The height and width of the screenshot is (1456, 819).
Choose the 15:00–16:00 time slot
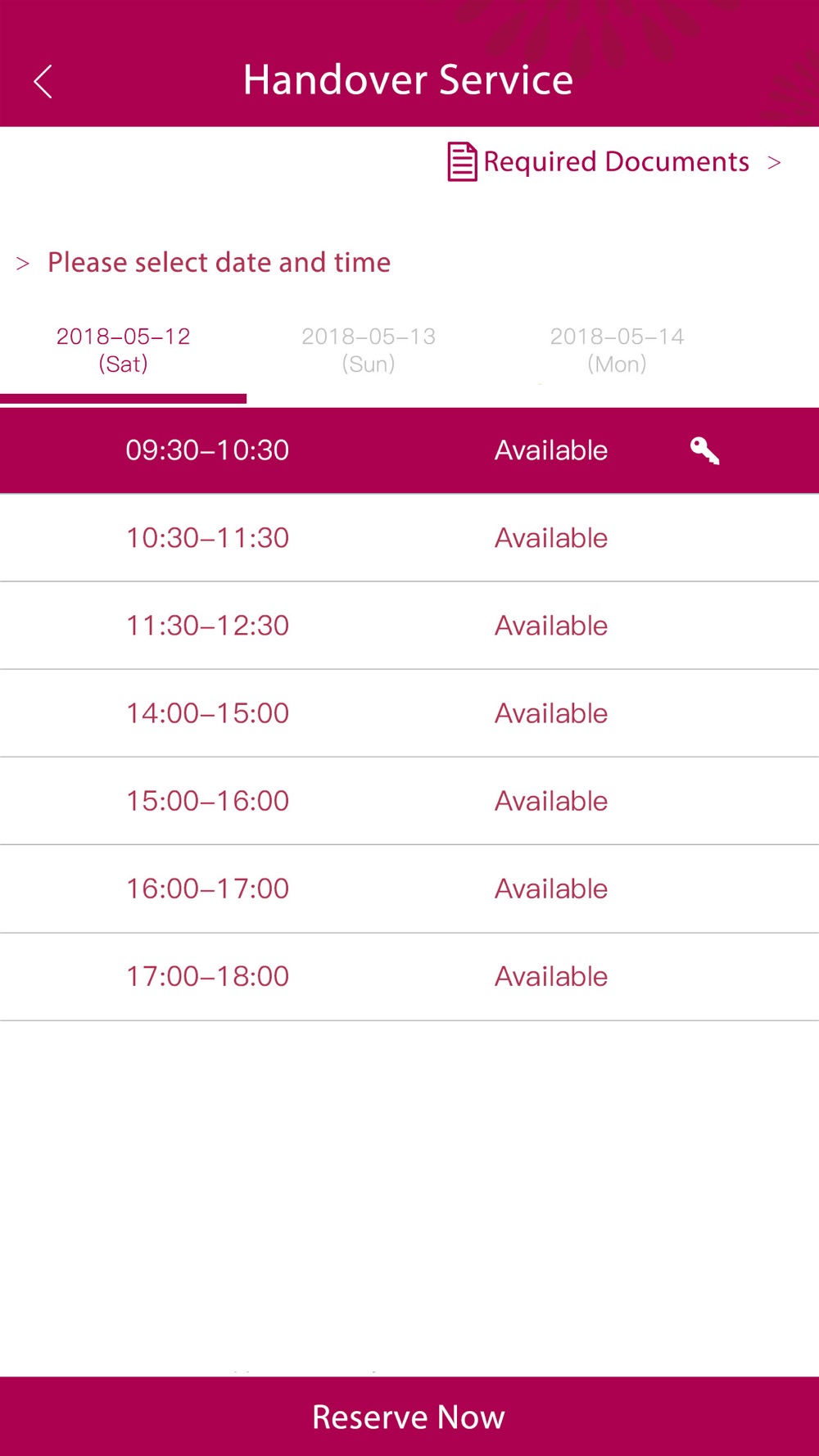pyautogui.click(x=409, y=801)
